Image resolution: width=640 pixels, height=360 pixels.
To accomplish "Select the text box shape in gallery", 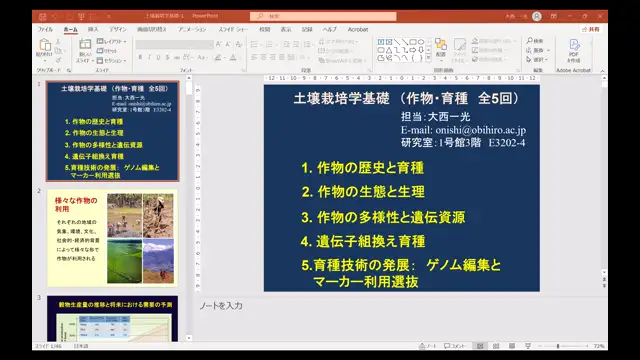I will point(381,42).
